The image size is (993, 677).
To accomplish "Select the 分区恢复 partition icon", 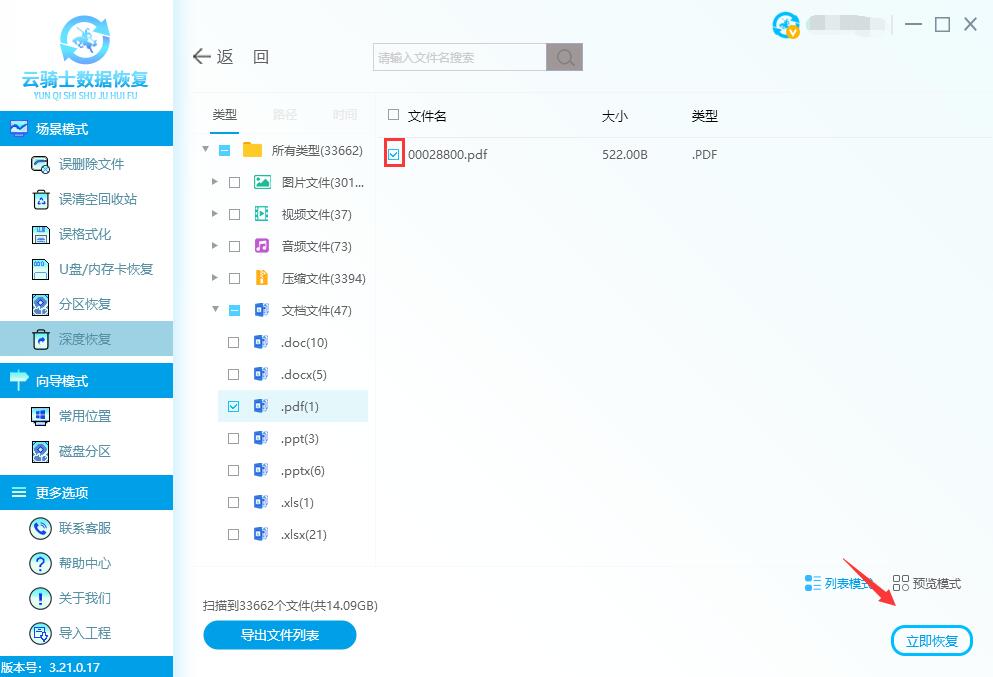I will coord(41,305).
